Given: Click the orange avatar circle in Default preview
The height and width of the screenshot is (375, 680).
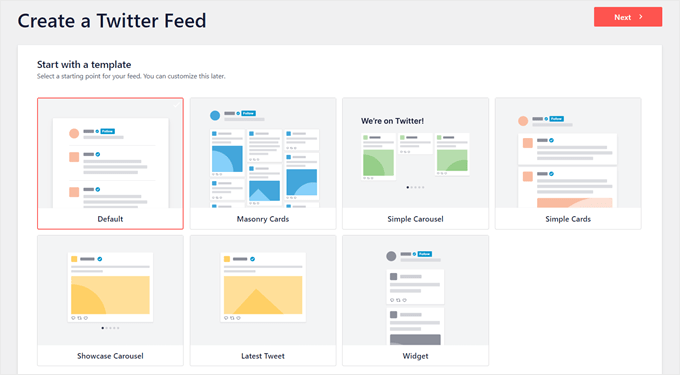Looking at the screenshot, I should pos(74,133).
